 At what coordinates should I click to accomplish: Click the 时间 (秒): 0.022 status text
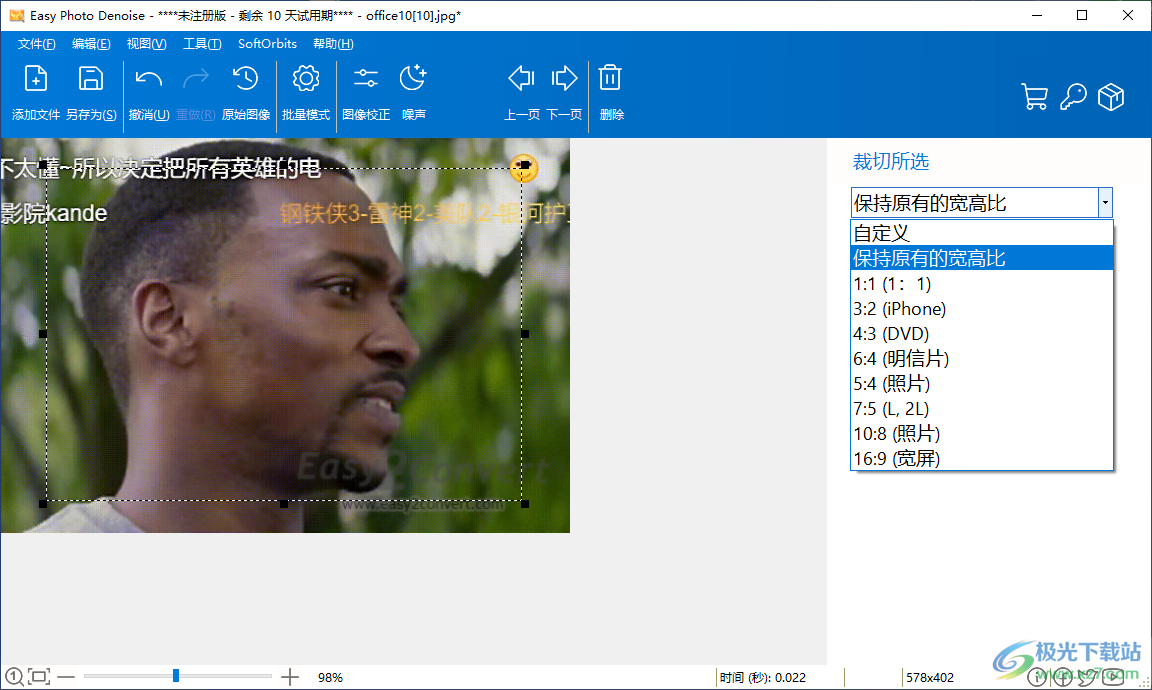coord(763,678)
